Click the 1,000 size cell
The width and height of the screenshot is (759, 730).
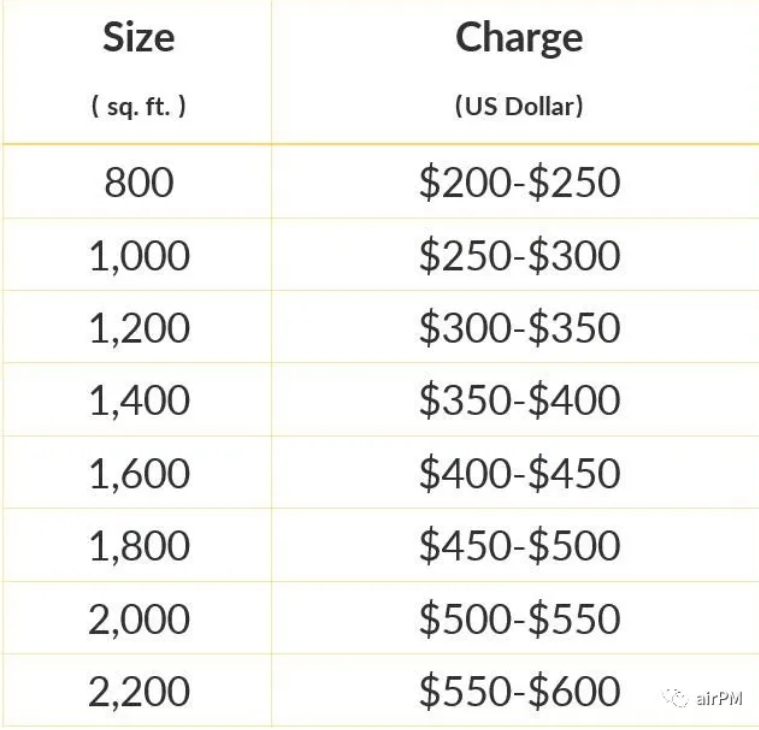coord(139,256)
